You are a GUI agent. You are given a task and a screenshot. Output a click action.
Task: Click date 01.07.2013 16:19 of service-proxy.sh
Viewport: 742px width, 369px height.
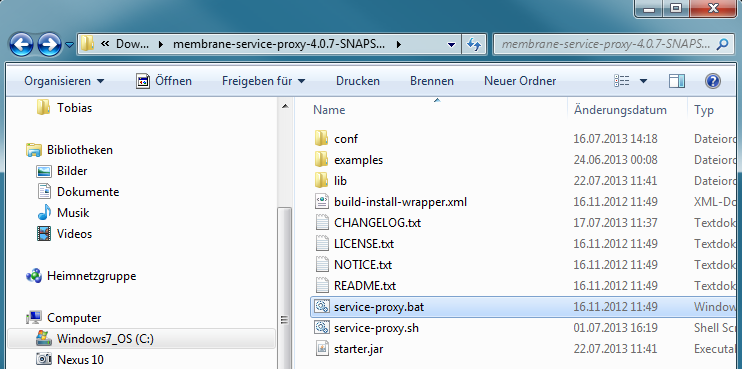tap(615, 328)
